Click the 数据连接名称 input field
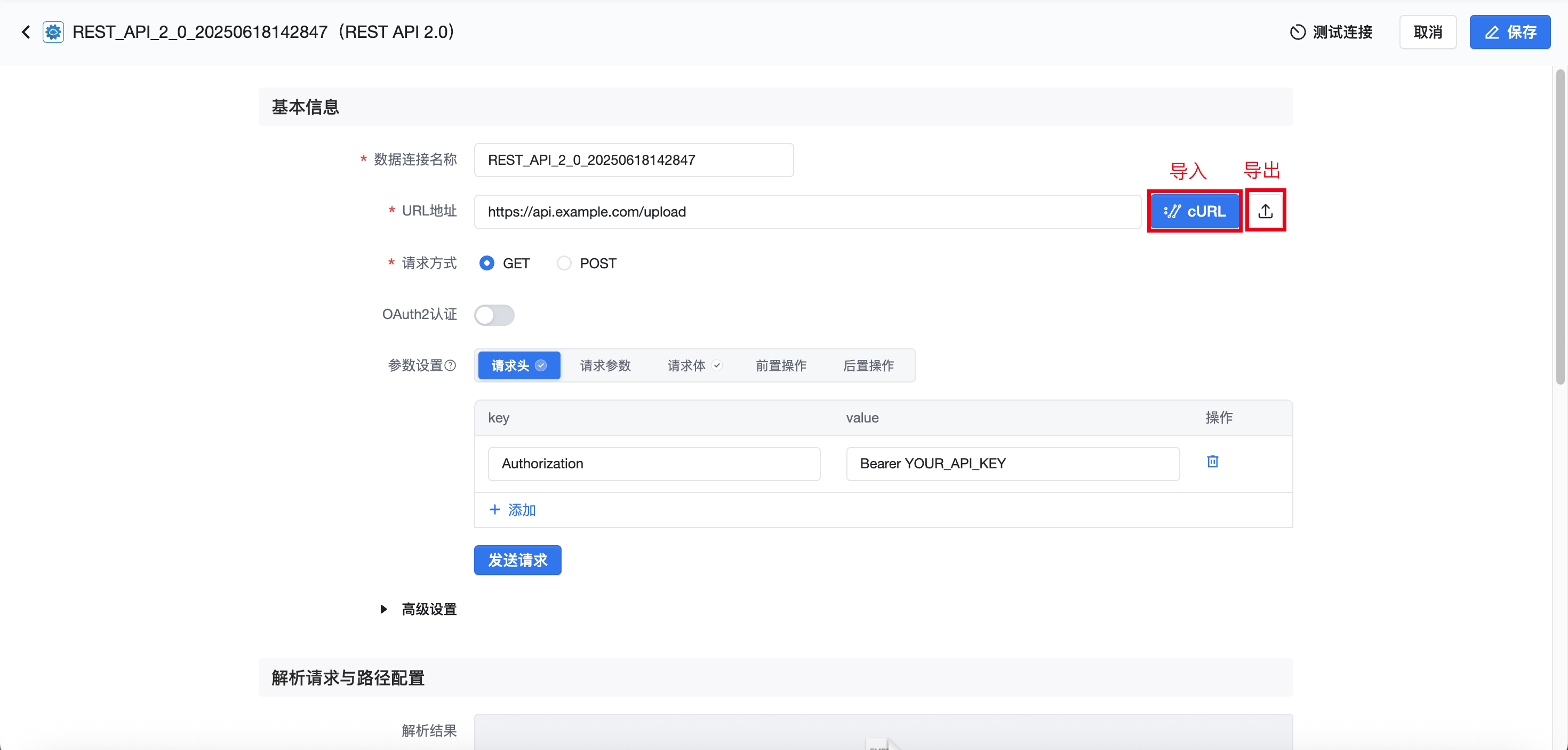The height and width of the screenshot is (750, 1568). coord(634,160)
